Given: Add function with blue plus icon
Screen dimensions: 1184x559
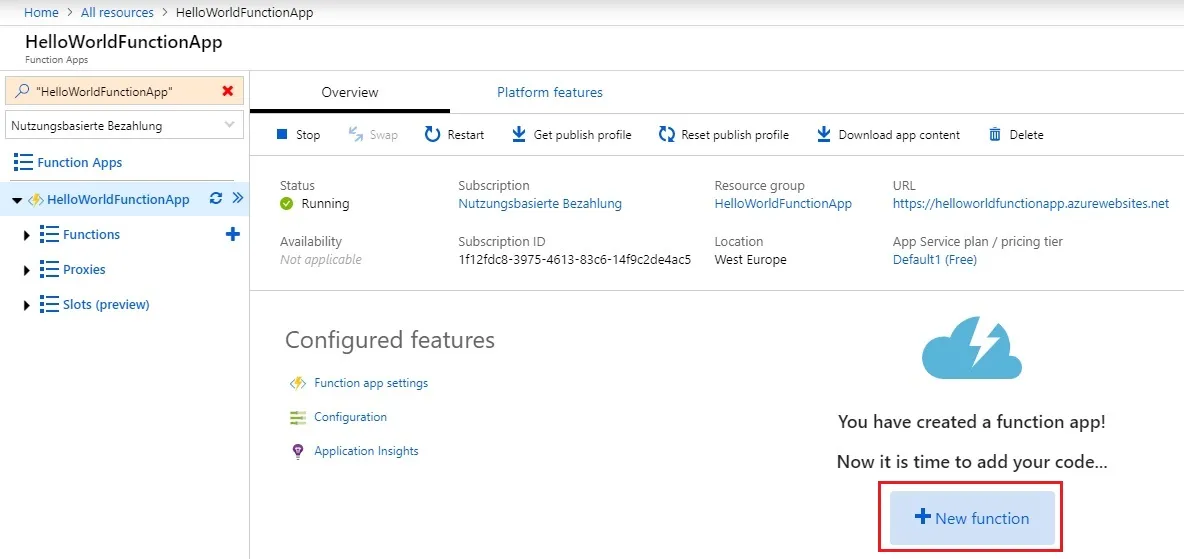Looking at the screenshot, I should (233, 234).
